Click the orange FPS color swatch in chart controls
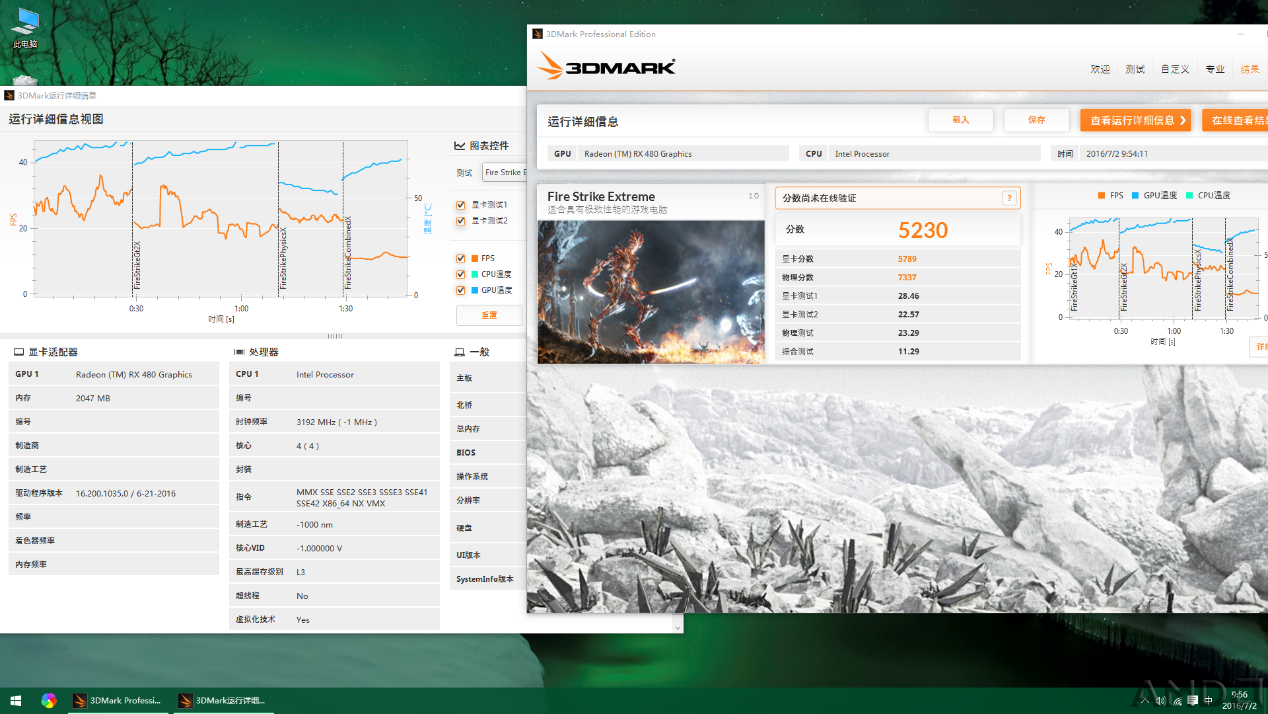Screen dimensions: 1268x714 [x=474, y=258]
